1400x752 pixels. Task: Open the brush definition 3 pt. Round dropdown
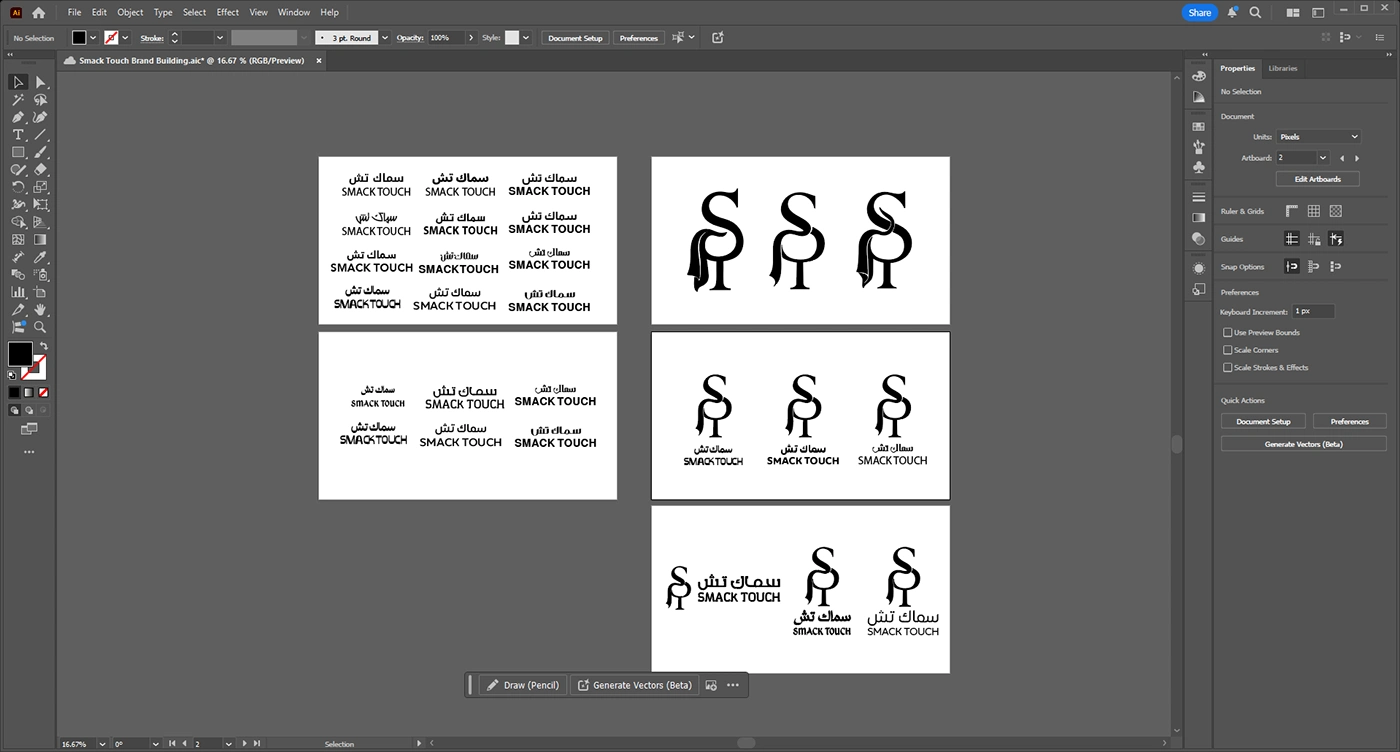[x=384, y=38]
